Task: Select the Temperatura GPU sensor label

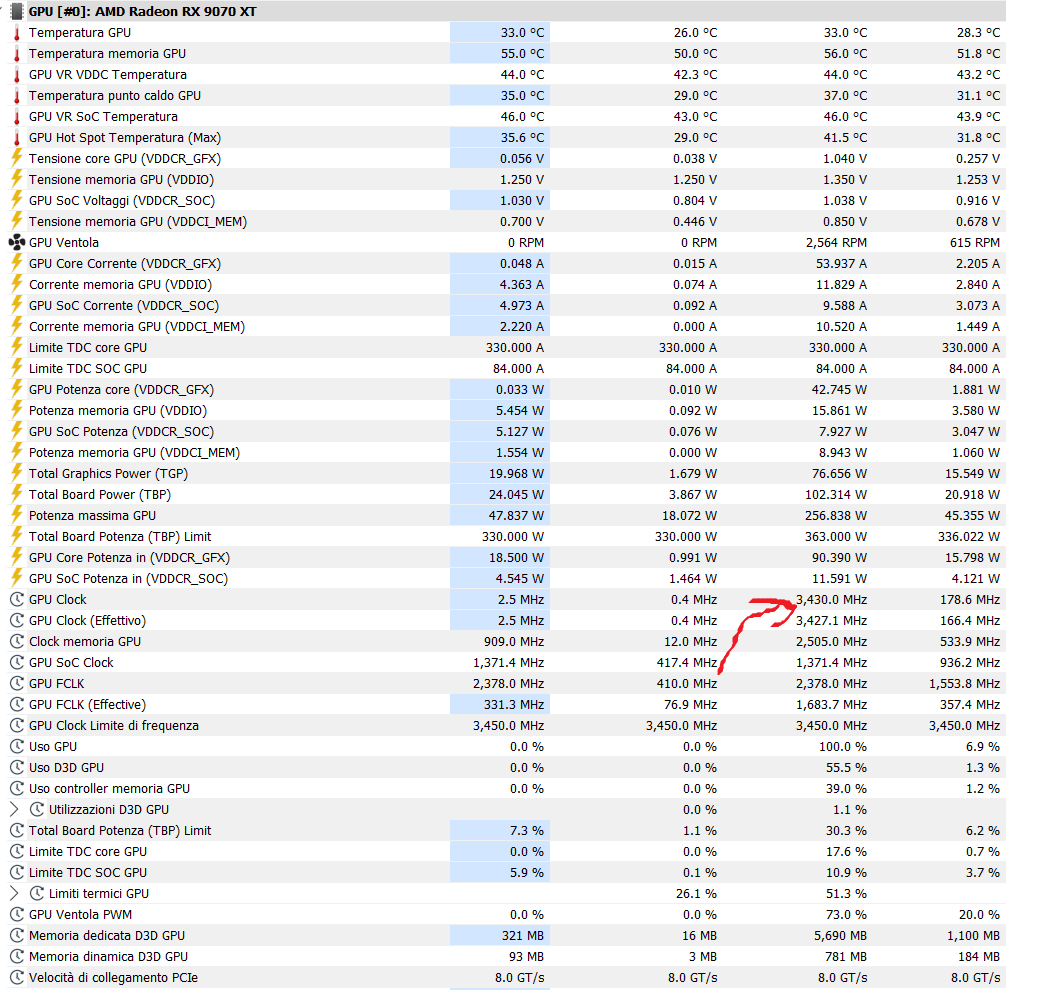Action: pyautogui.click(x=80, y=32)
